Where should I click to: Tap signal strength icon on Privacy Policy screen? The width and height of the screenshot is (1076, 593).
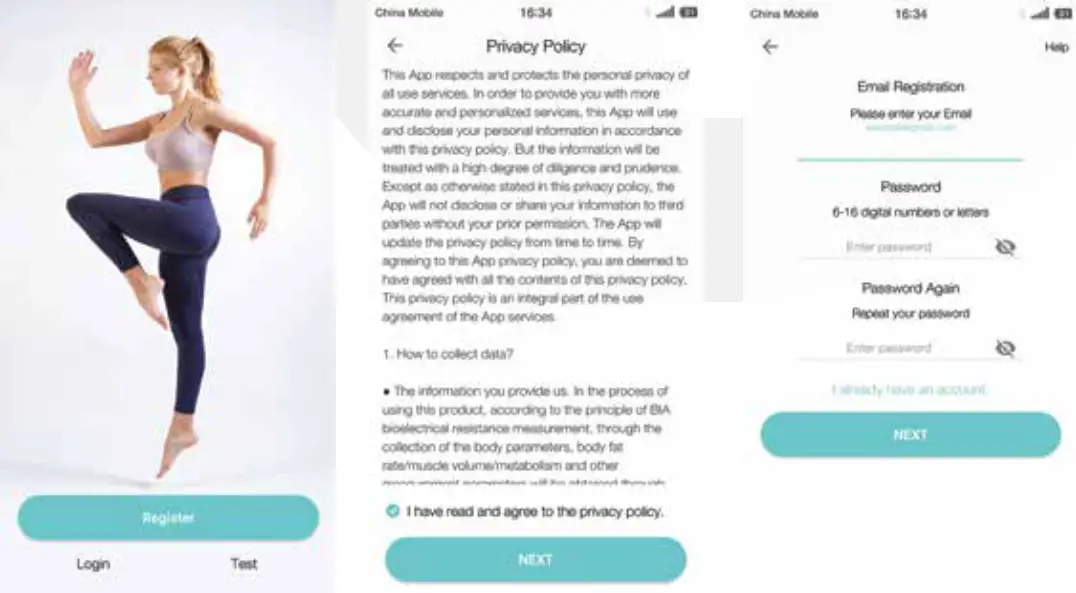coord(665,13)
